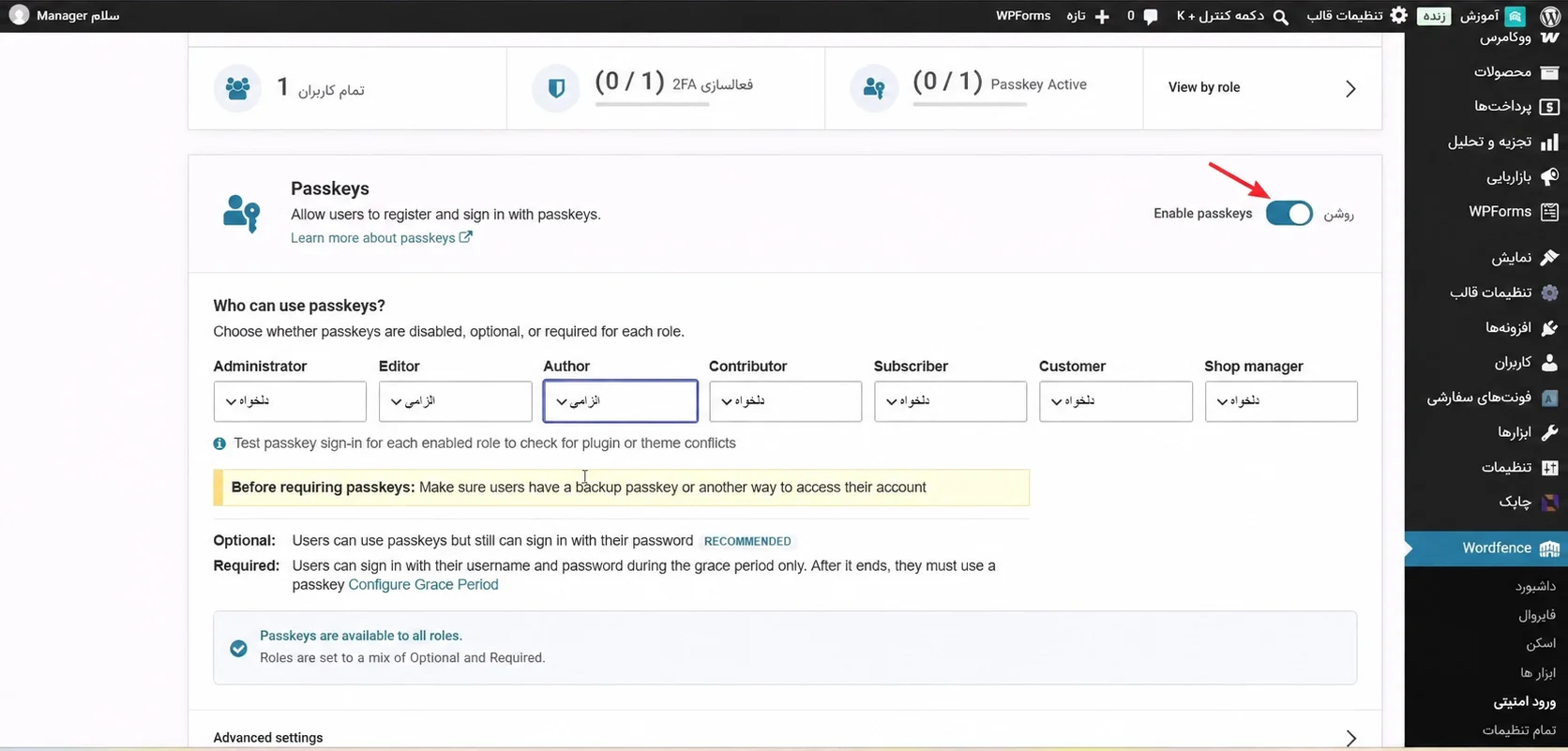
Task: Click Passkeys are available to all roles text
Action: [361, 636]
